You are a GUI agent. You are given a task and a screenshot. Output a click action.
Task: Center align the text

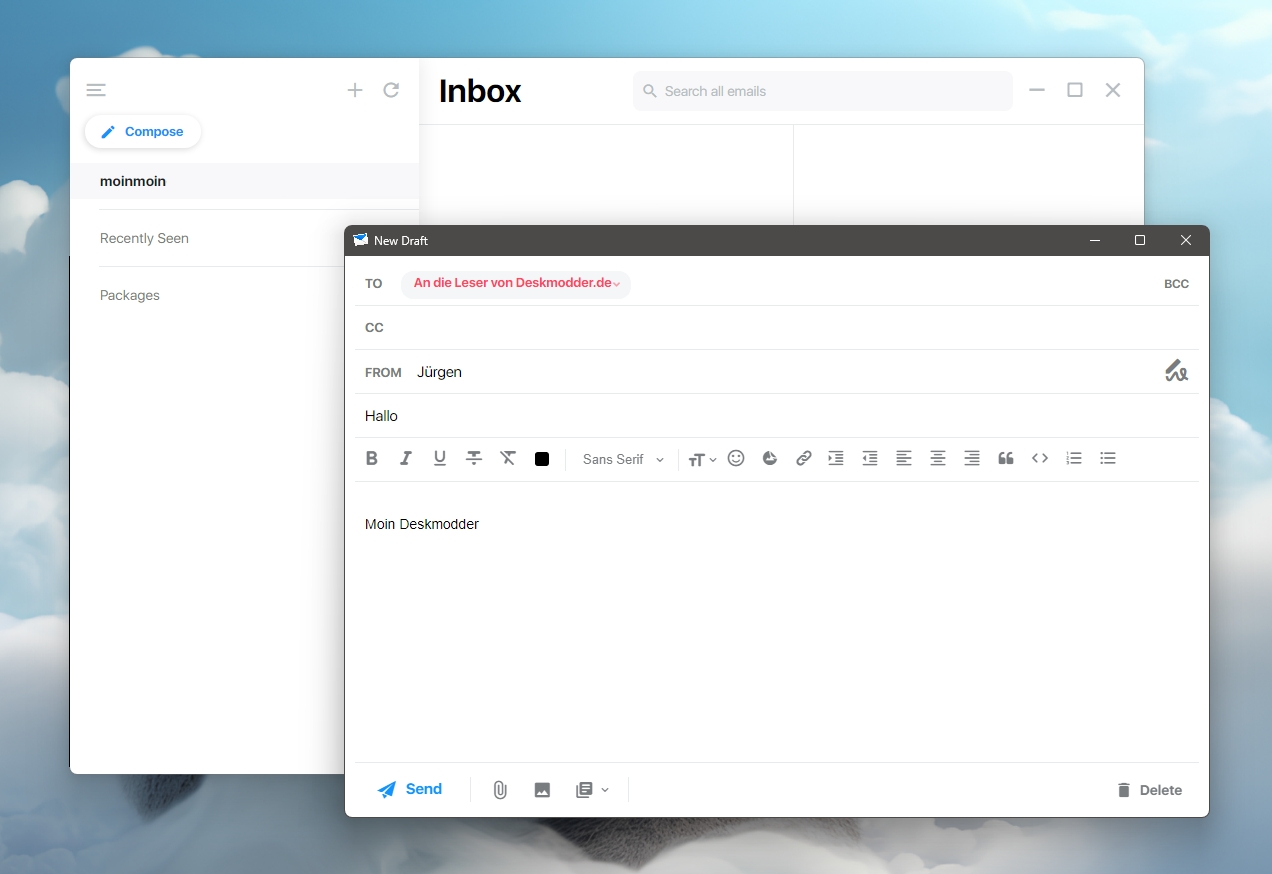(x=938, y=458)
